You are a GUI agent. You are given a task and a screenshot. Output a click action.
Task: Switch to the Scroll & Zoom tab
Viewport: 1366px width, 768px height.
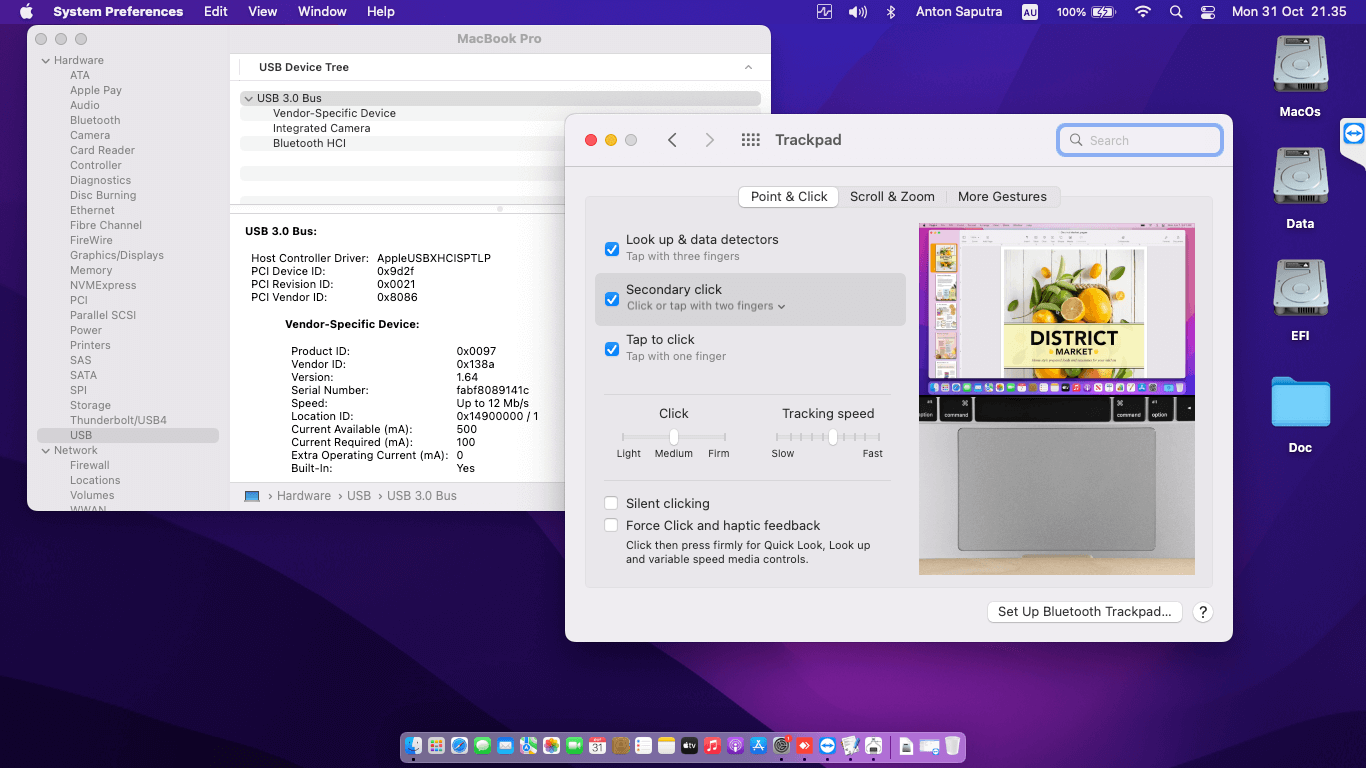892,197
